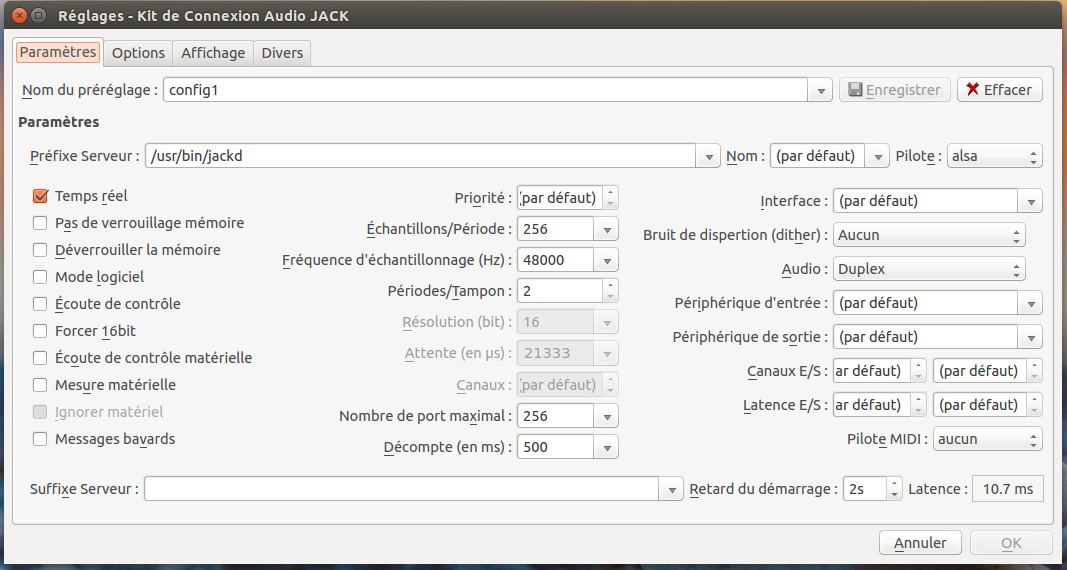
Task: Click the Nom du préréglage config1 field
Action: [x=485, y=90]
